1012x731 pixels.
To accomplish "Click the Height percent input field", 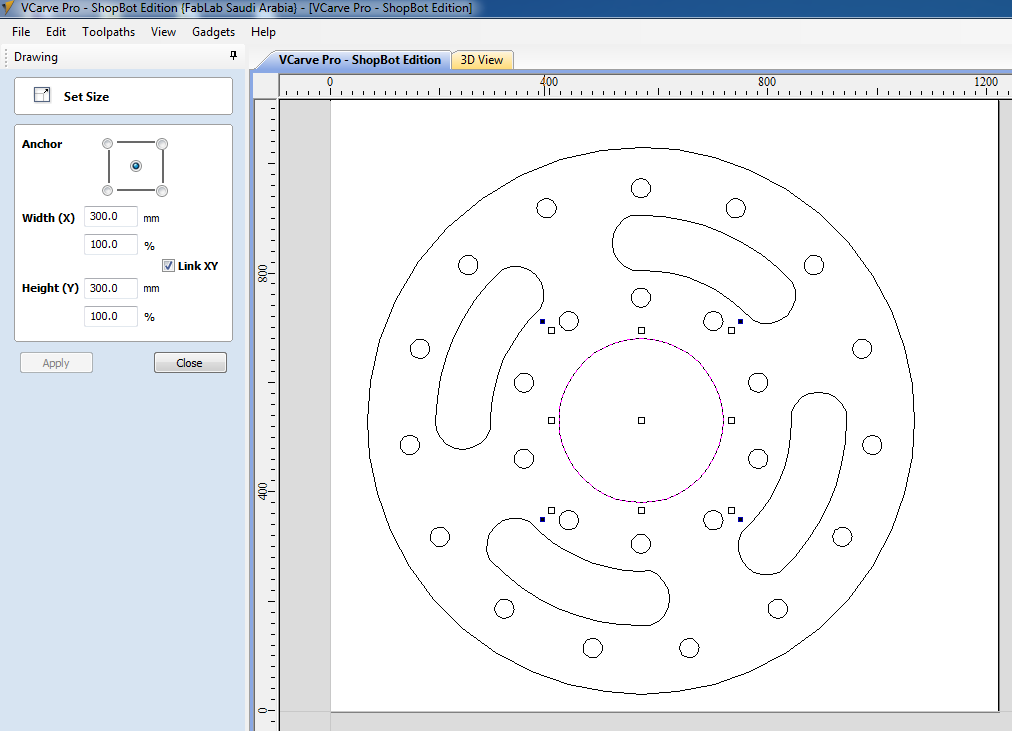I will click(111, 316).
